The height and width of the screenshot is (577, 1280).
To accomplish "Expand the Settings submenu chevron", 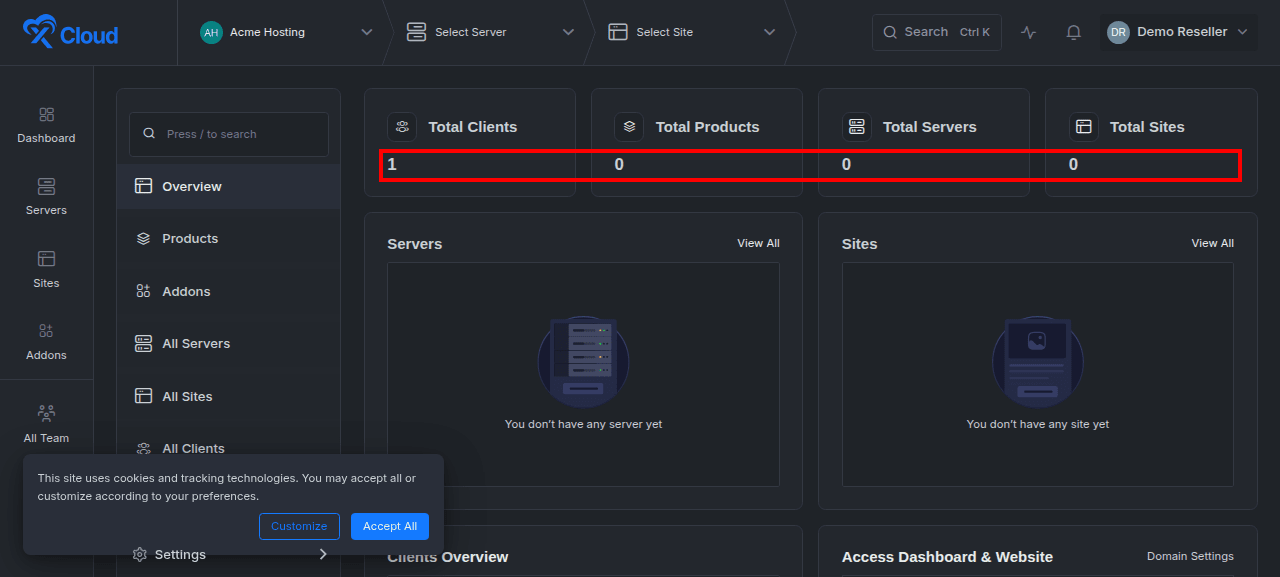I will coord(323,554).
